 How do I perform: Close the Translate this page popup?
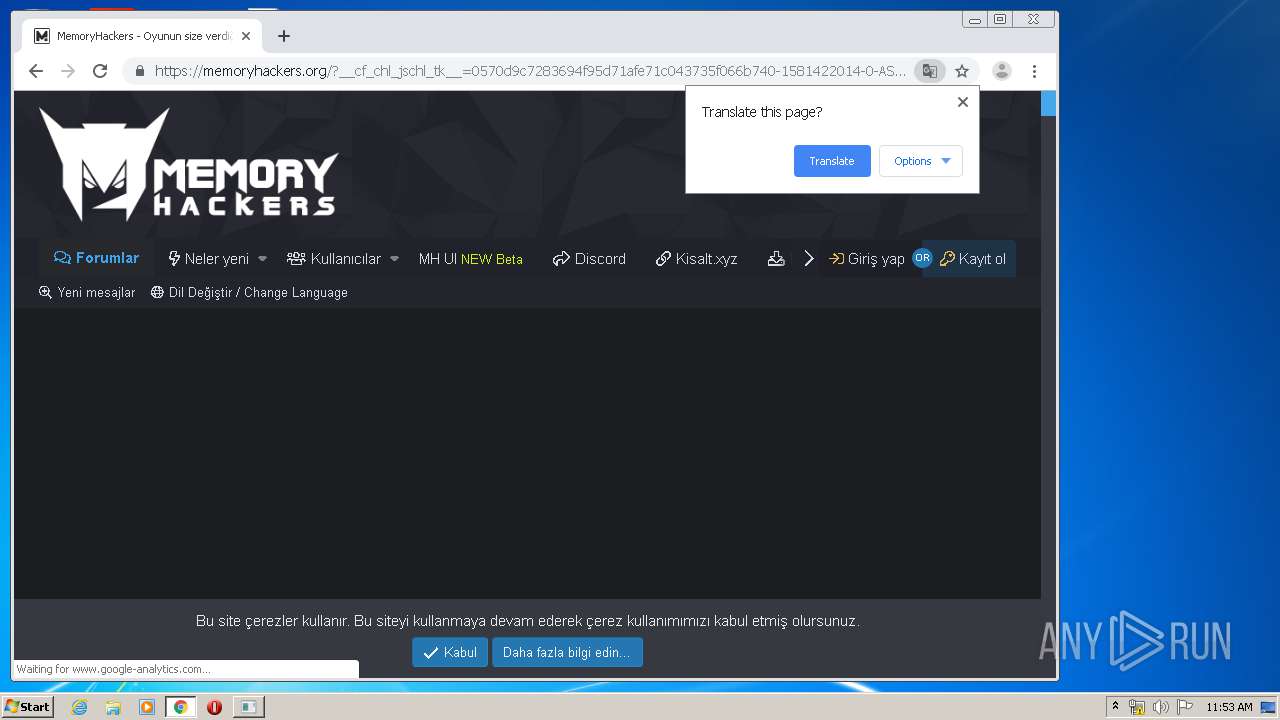tap(963, 102)
